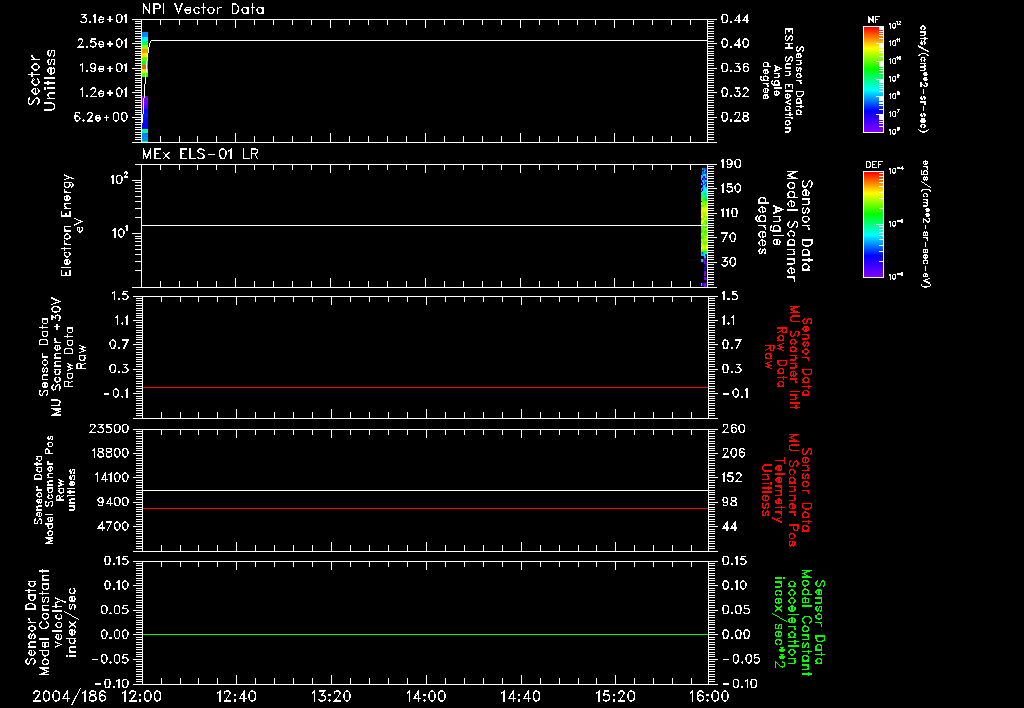Click the 12:40 time axis label
The image size is (1024, 708).
coord(236,696)
